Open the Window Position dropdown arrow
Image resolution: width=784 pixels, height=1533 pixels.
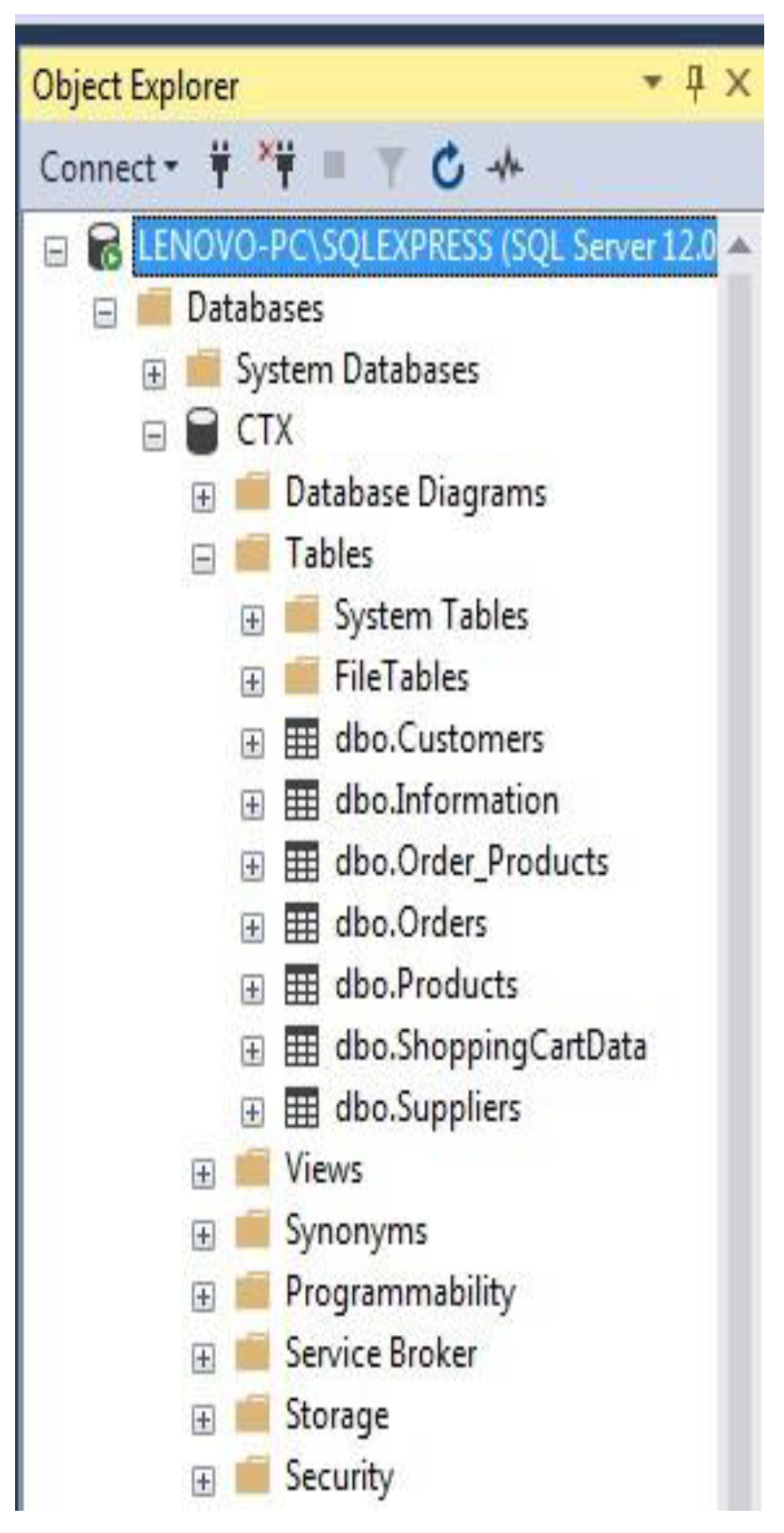click(x=653, y=81)
